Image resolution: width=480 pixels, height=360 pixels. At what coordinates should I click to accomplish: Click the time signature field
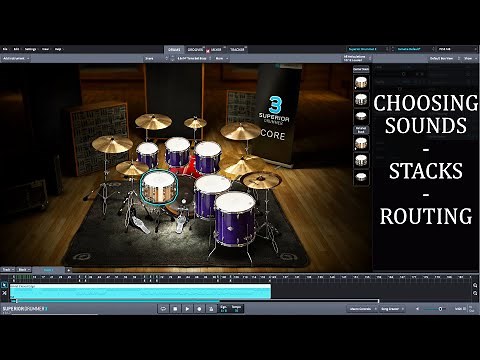224,309
